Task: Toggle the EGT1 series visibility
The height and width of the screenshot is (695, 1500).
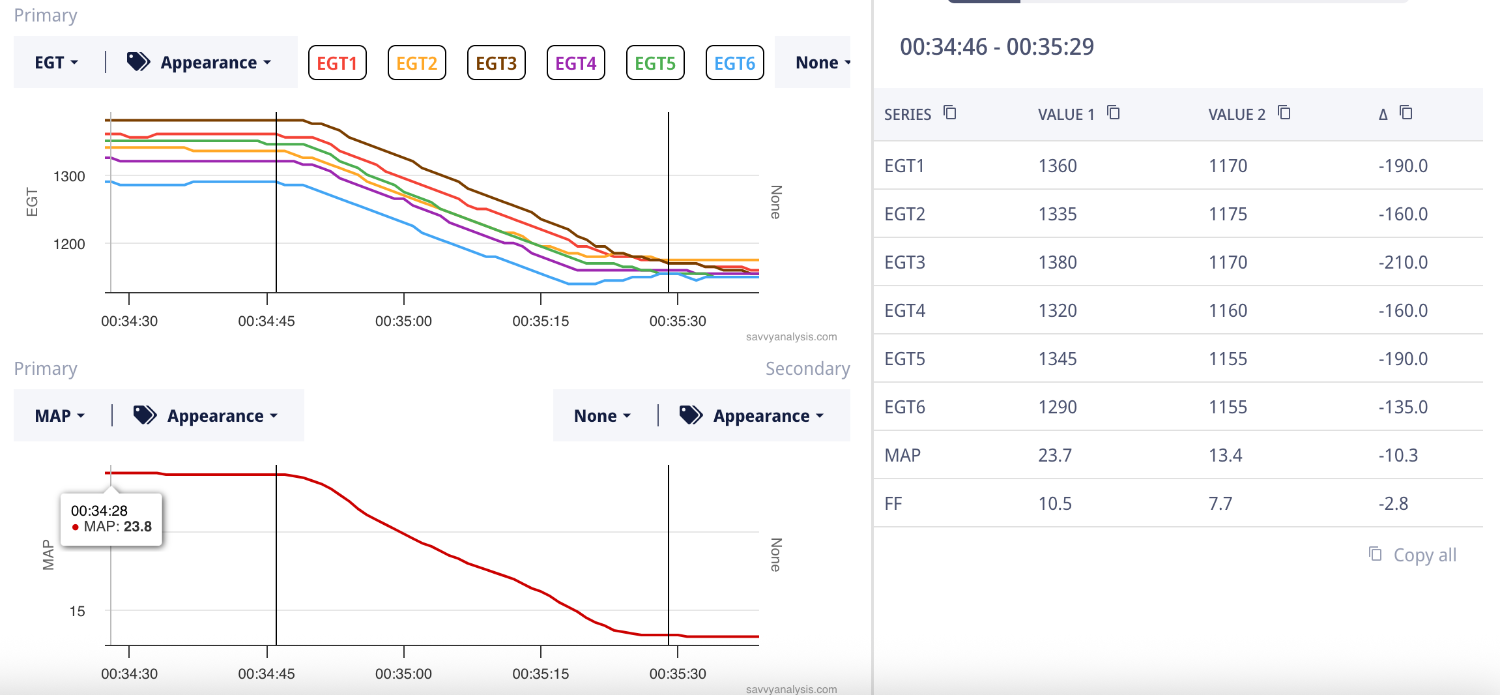Action: [x=337, y=63]
